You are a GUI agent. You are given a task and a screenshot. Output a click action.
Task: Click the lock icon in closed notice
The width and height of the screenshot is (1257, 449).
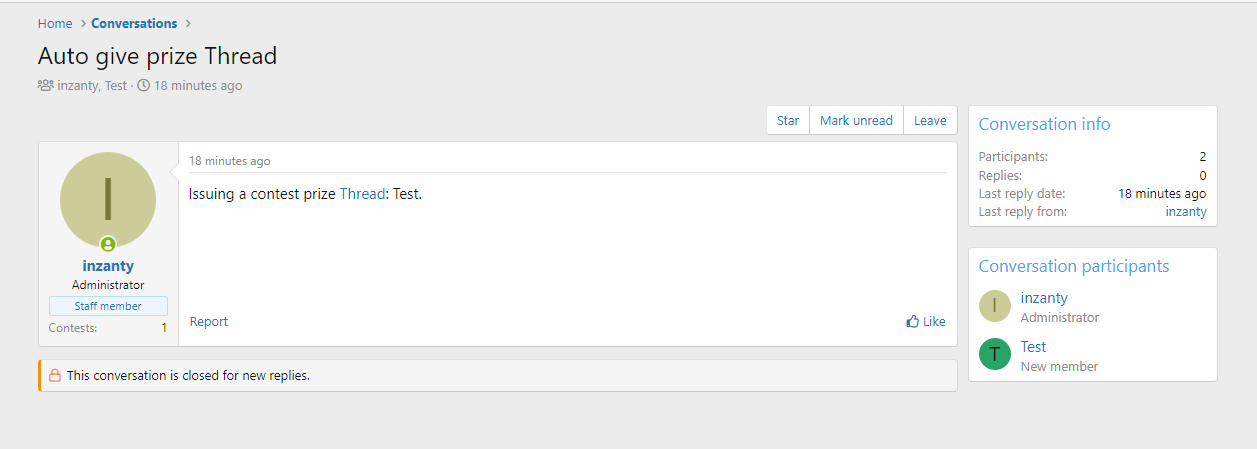(55, 376)
